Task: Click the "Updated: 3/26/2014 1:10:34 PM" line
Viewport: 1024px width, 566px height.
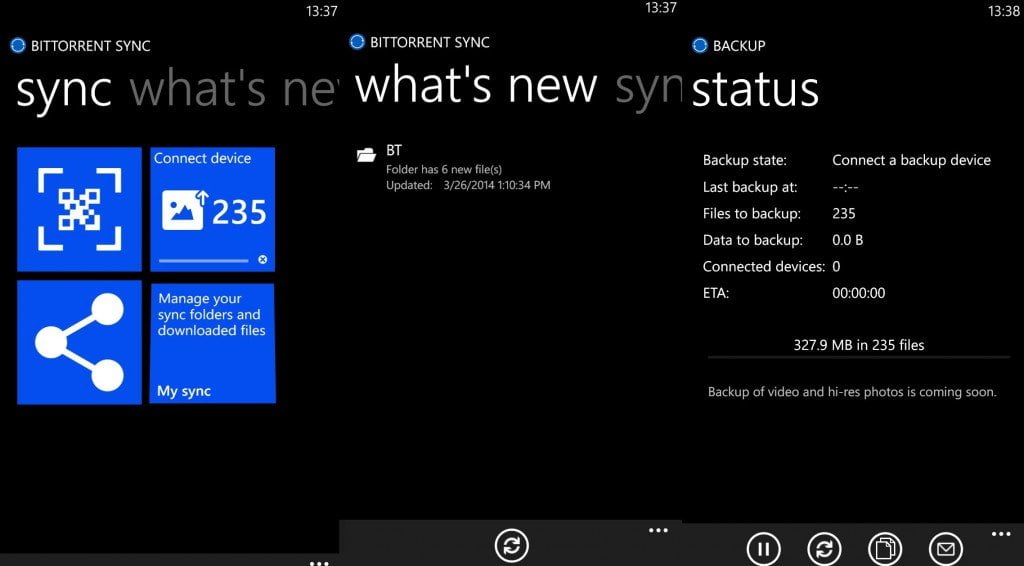Action: tap(468, 185)
